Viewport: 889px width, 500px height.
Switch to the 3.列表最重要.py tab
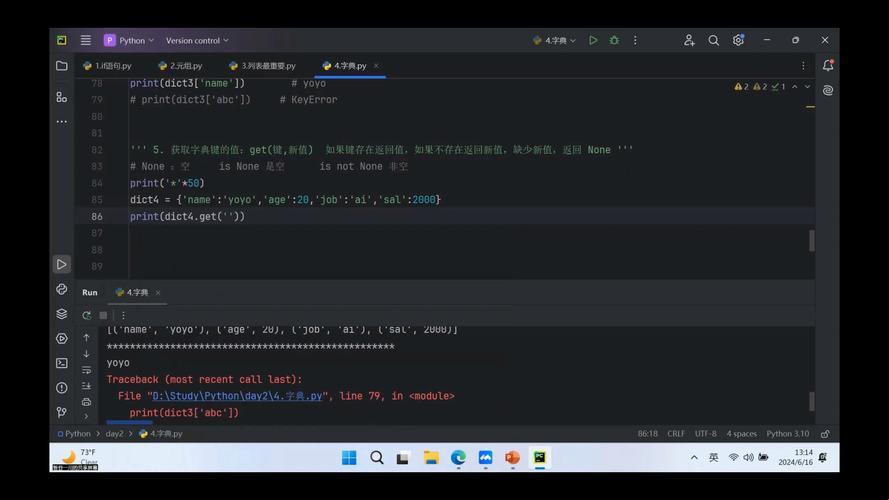point(263,66)
